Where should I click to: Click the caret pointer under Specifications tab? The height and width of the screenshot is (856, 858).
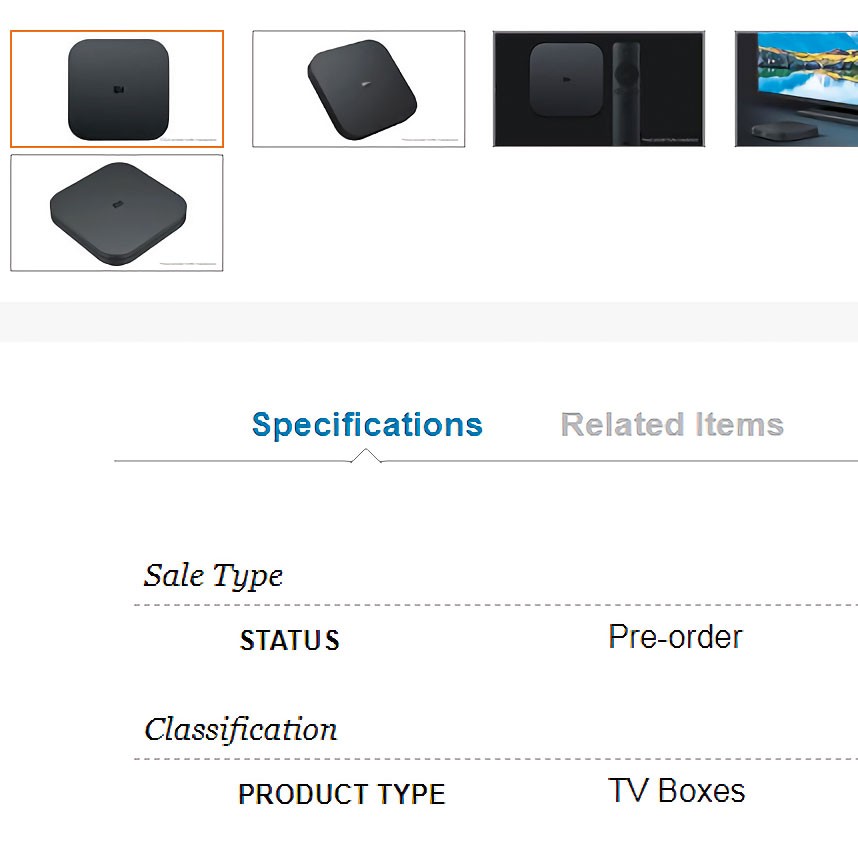367,456
